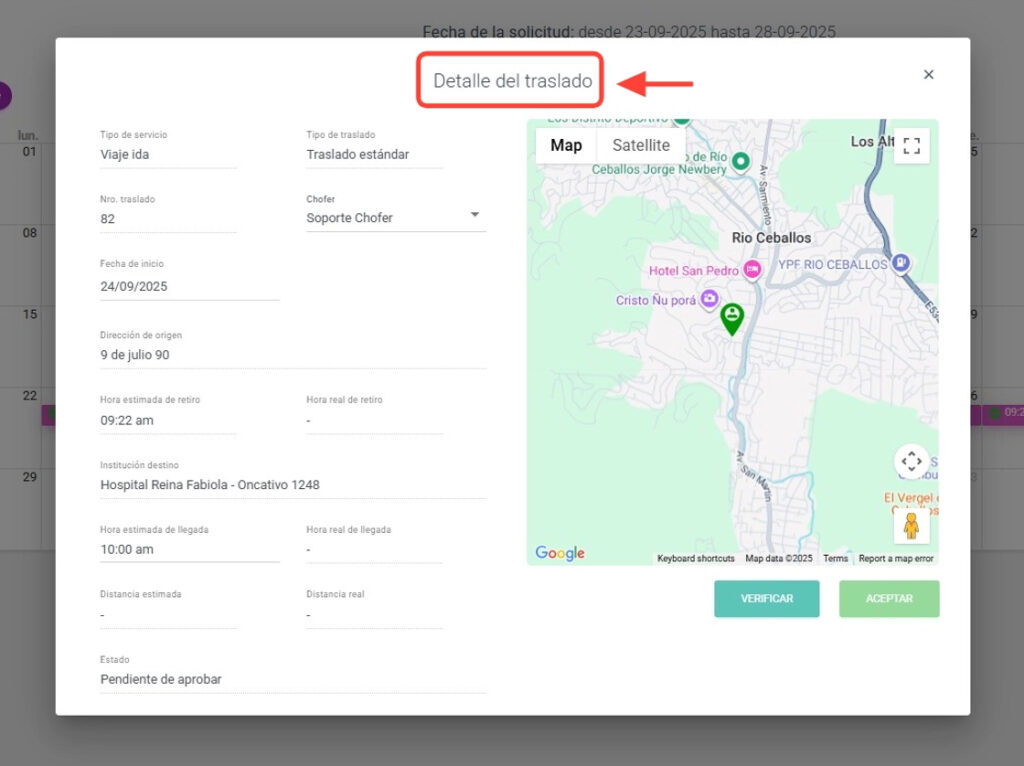Open map camera controls icon
Viewport: 1024px width, 766px height.
click(911, 462)
